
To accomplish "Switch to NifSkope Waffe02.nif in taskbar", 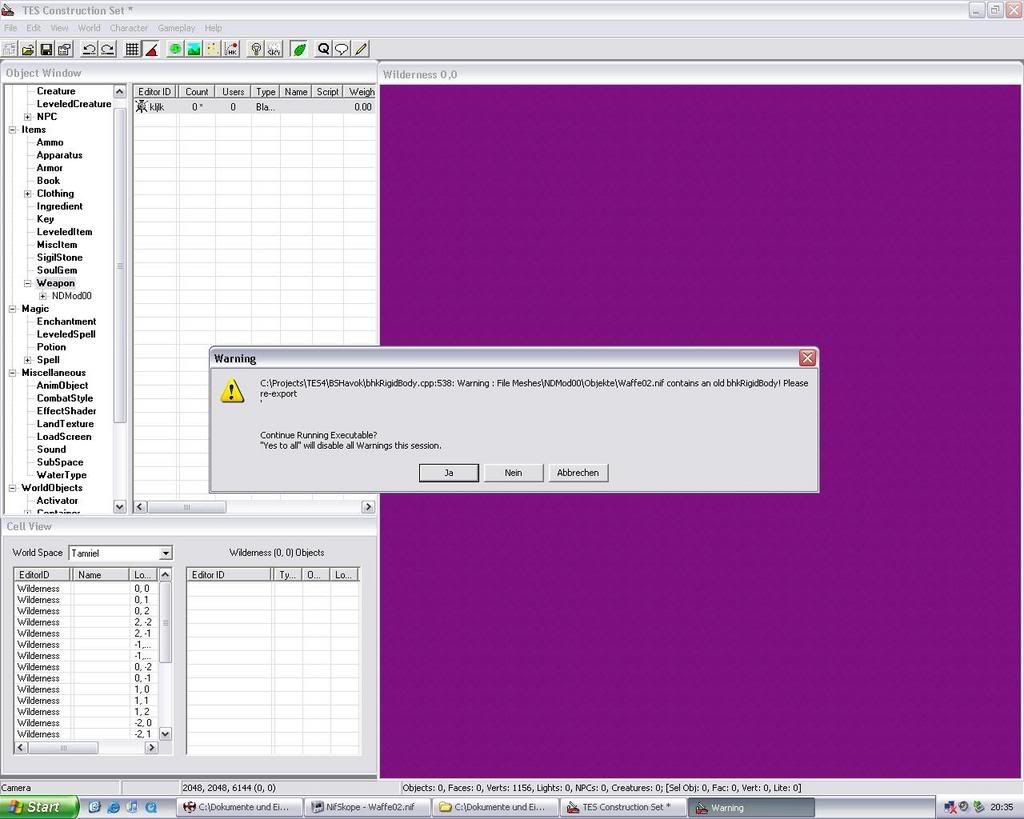I will tap(367, 807).
